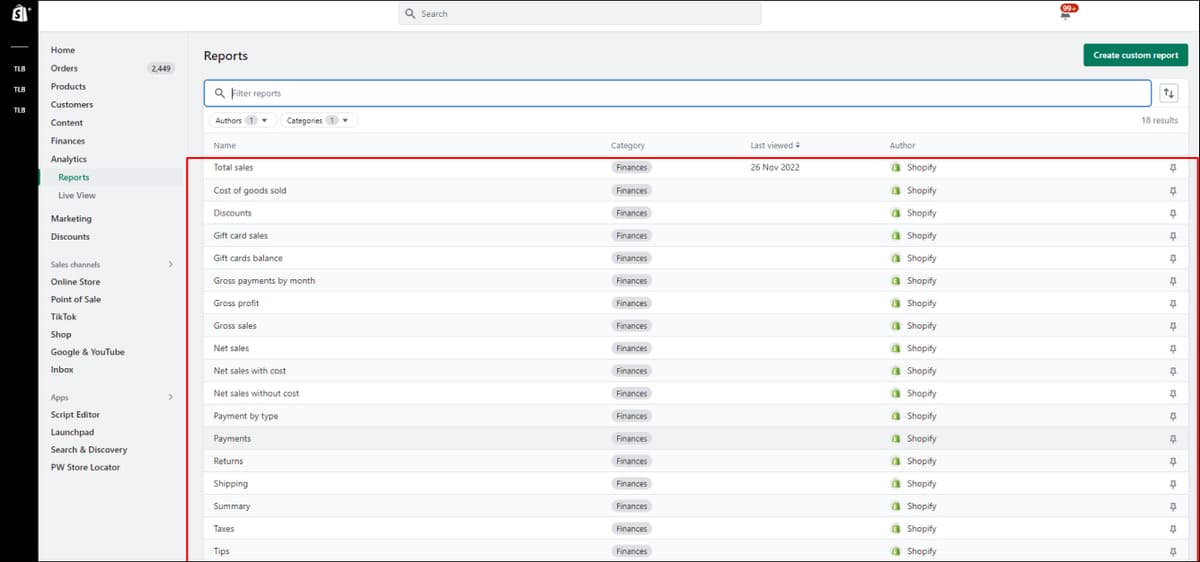Pin the Gross sales report

pyautogui.click(x=1173, y=326)
